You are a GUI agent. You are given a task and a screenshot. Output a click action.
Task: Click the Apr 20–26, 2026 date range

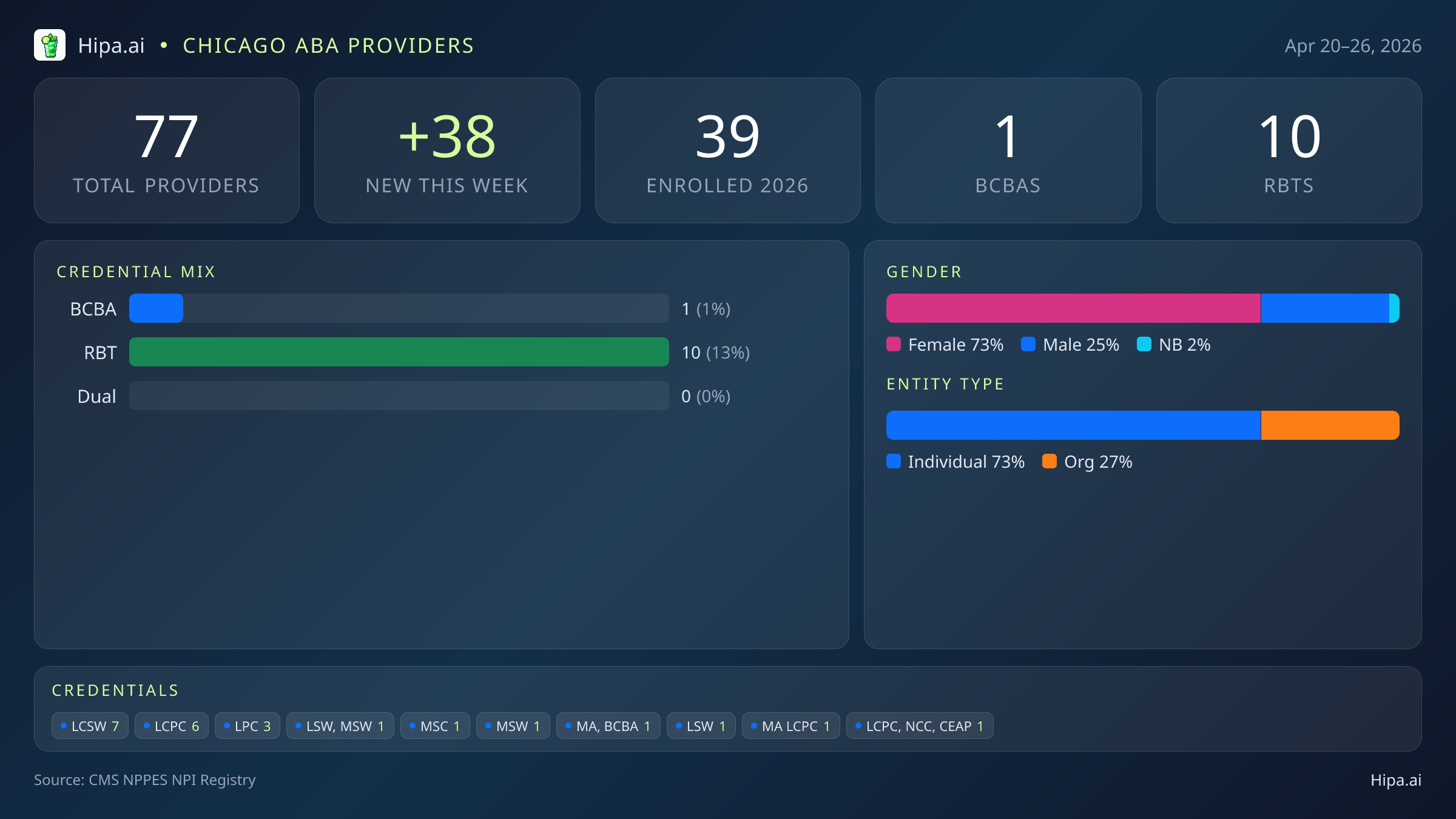click(1353, 46)
